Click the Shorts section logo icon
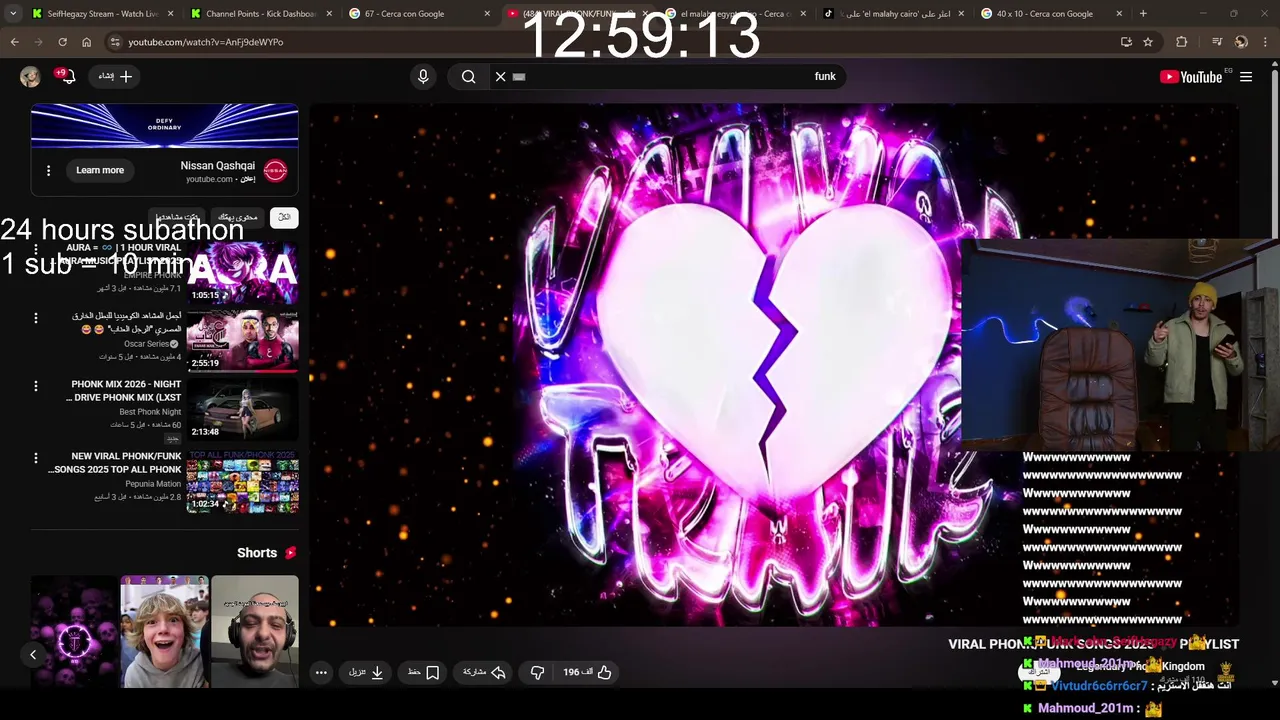The image size is (1280, 720). click(290, 553)
